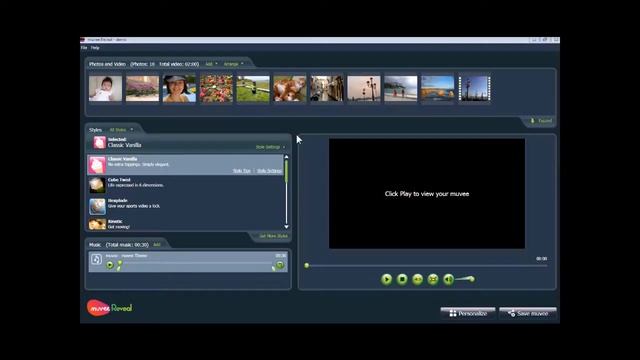Play the muvee preview
Image resolution: width=640 pixels, height=360 pixels.
click(x=386, y=279)
